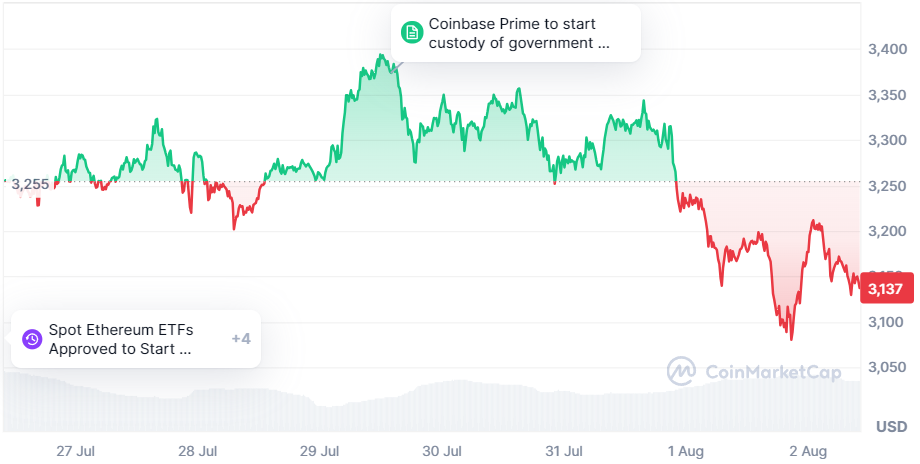The width and height of the screenshot is (920, 464).
Task: Select the 29 Jul date label
Action: click(320, 451)
